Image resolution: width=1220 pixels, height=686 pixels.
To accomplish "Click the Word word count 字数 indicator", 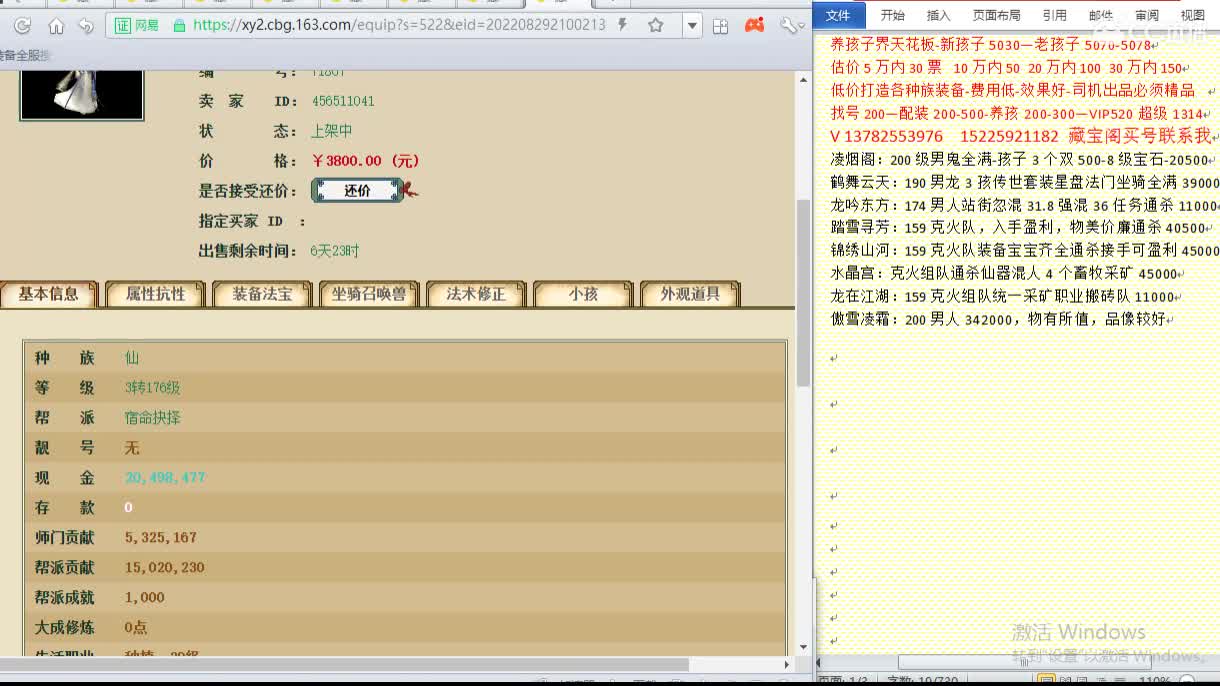I will pos(922,680).
